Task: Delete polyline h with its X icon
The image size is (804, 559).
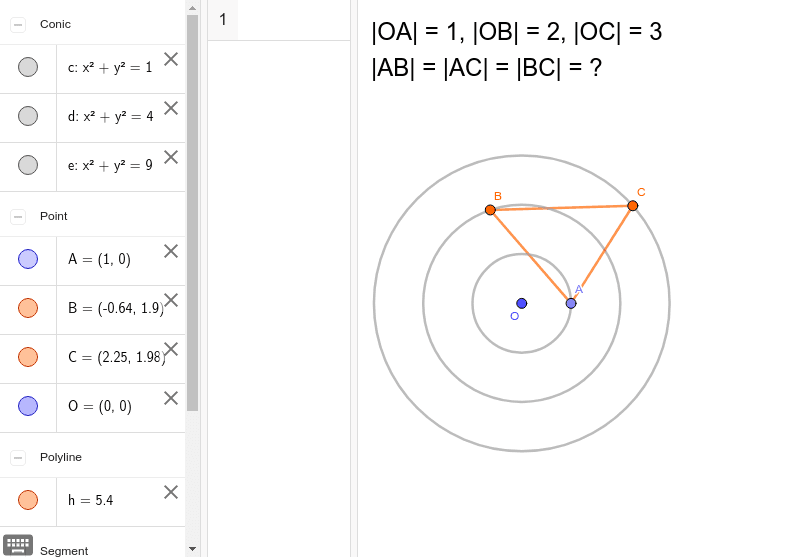Action: click(171, 492)
